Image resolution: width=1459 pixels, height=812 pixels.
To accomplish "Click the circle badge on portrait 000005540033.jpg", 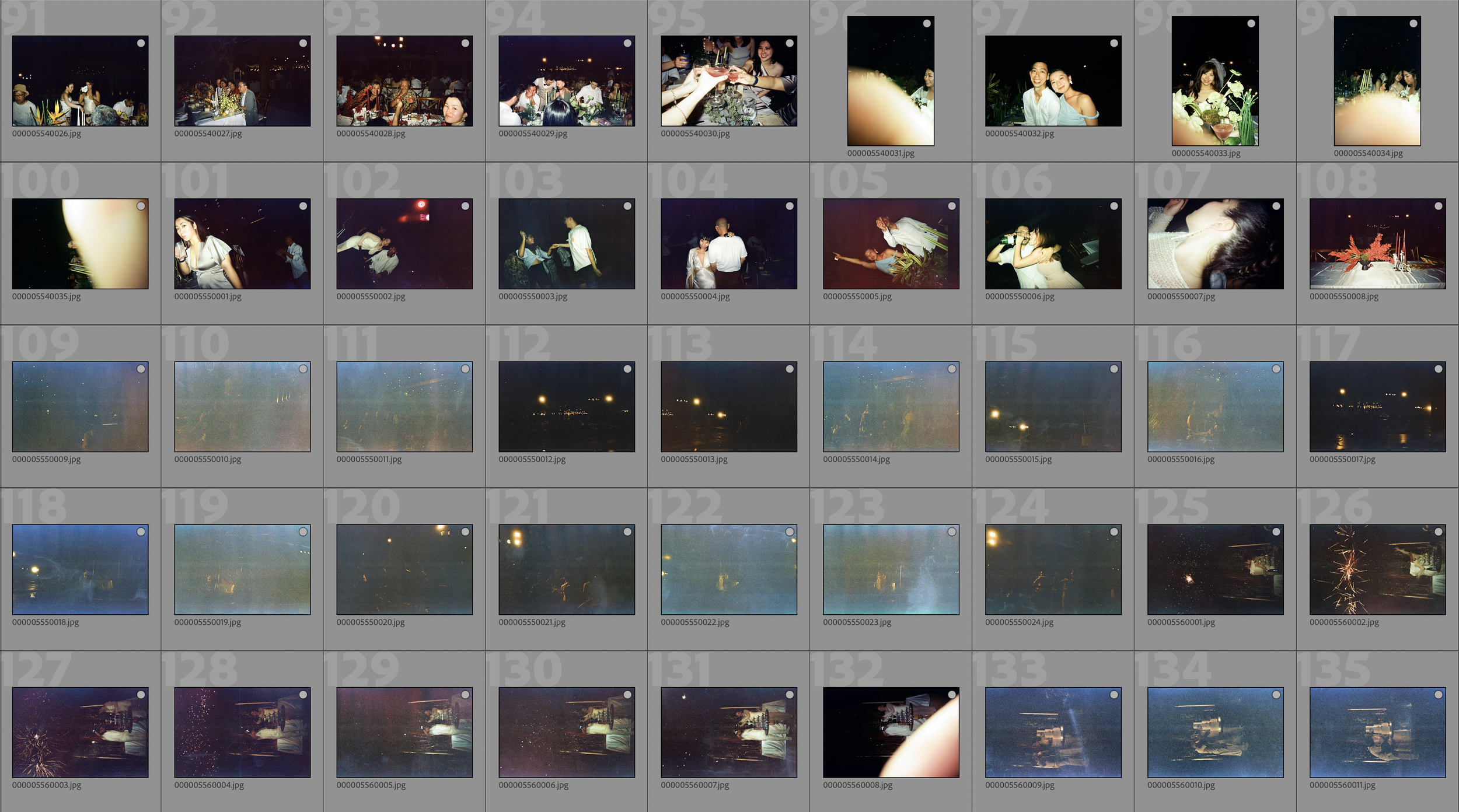I will pyautogui.click(x=1251, y=23).
